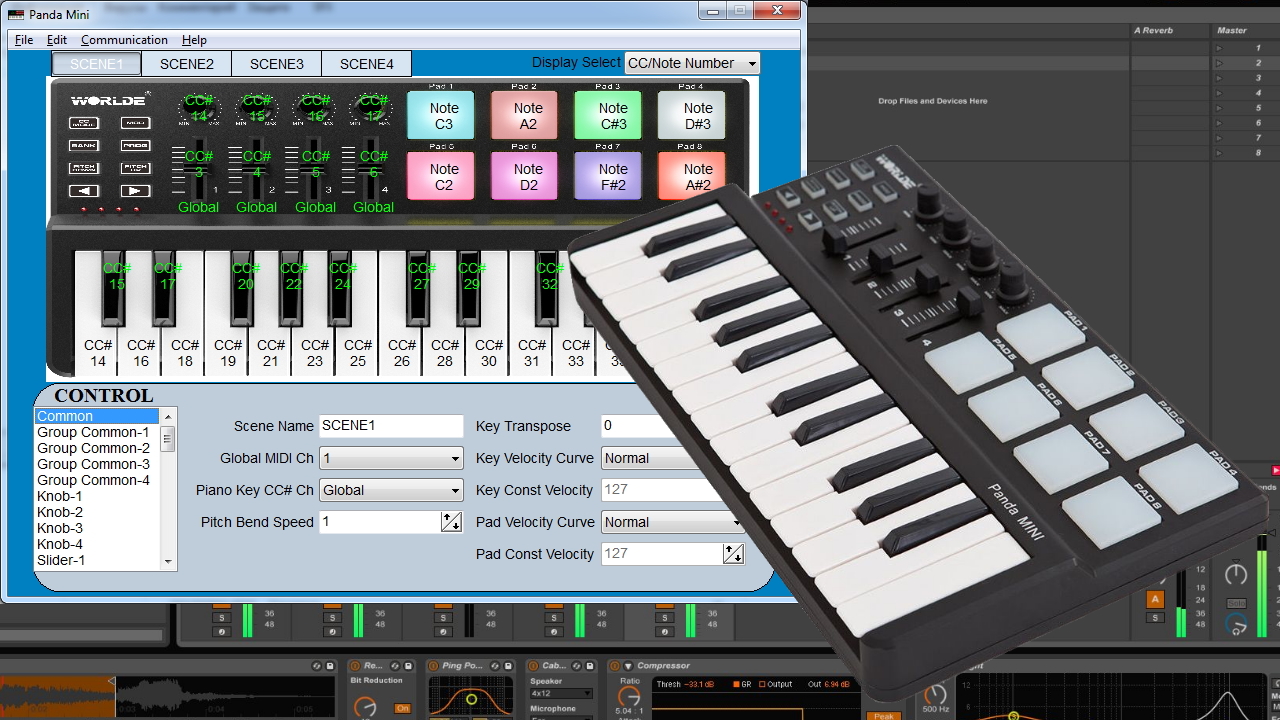The height and width of the screenshot is (720, 1280).
Task: Open the Key Velocity Curve dropdown
Action: click(673, 458)
